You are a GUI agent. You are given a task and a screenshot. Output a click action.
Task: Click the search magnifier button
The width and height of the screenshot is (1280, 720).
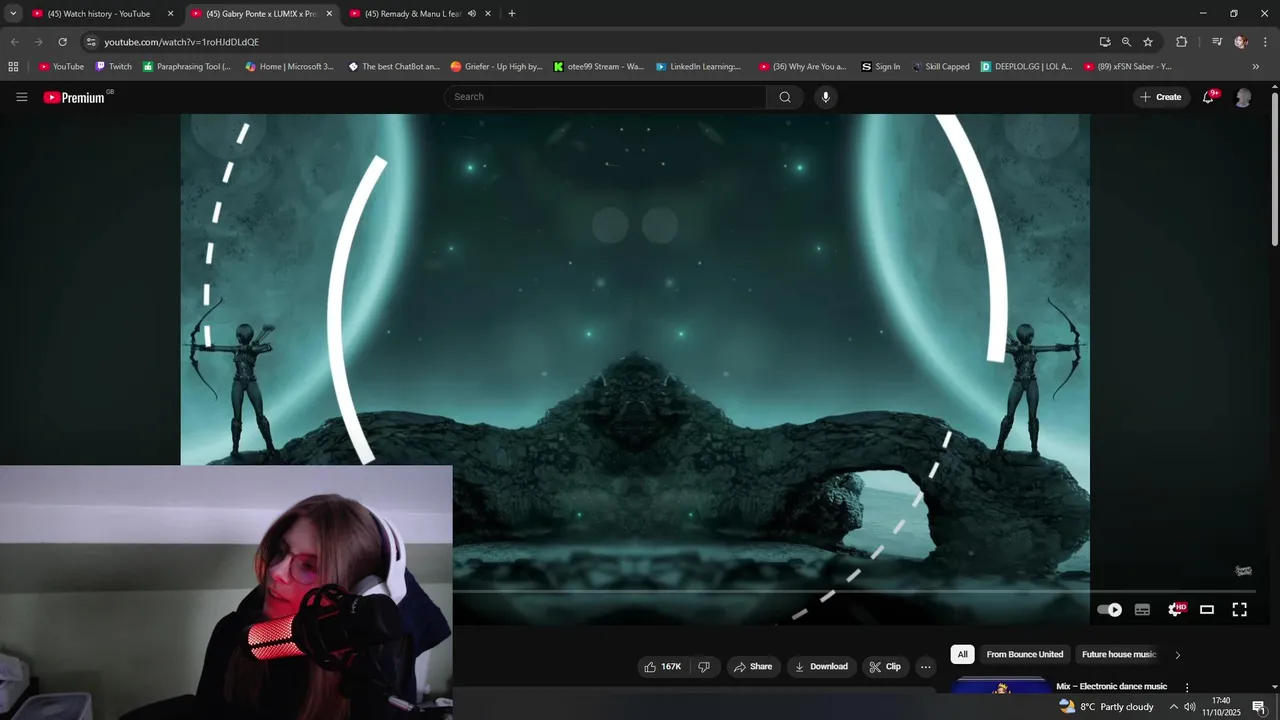pyautogui.click(x=785, y=97)
